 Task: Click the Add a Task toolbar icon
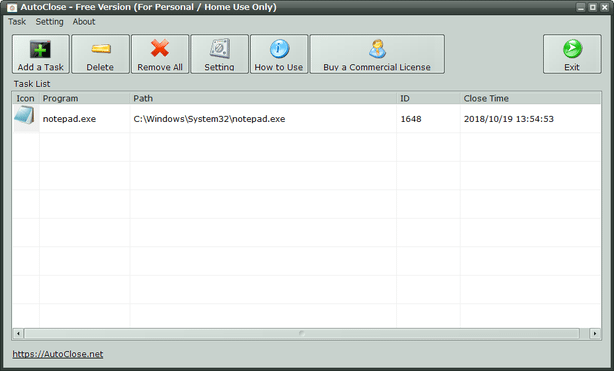pos(40,49)
